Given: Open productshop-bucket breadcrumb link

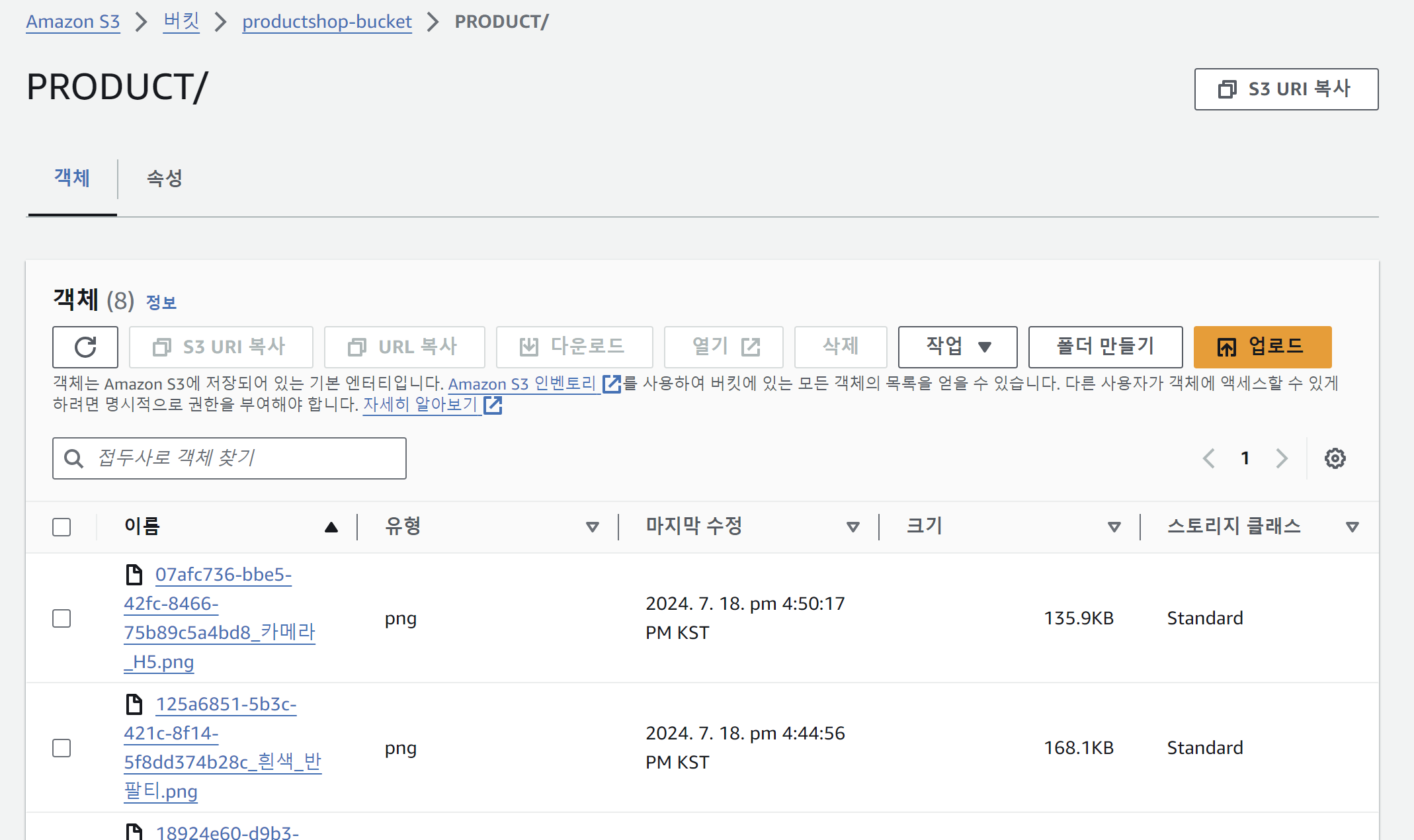Looking at the screenshot, I should (x=327, y=22).
